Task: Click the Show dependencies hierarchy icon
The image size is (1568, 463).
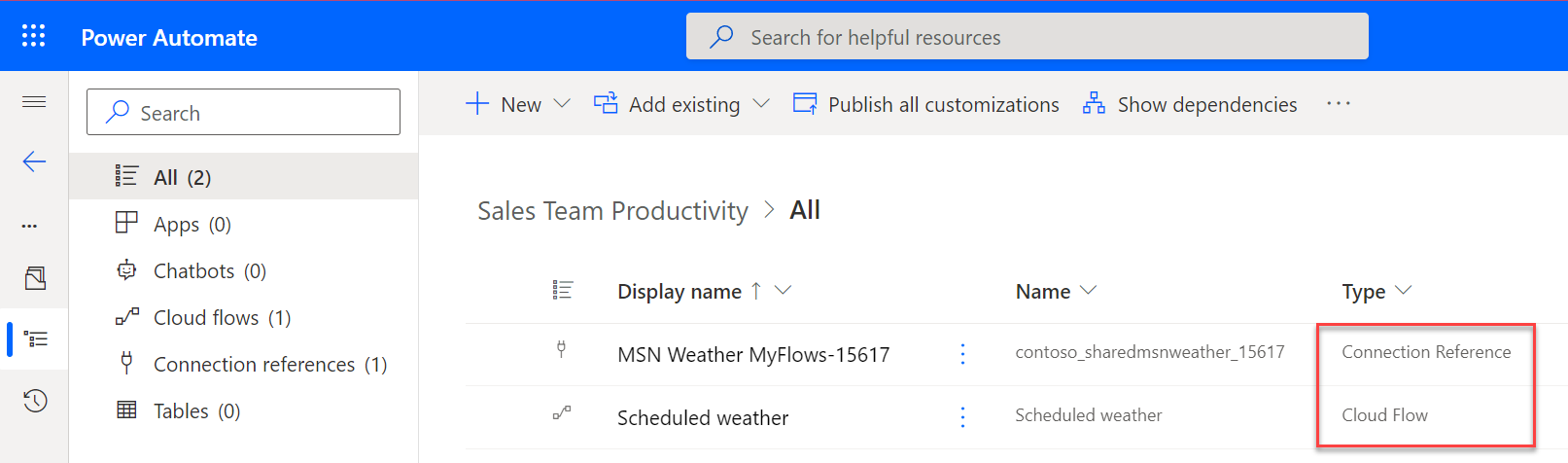Action: pyautogui.click(x=1094, y=103)
